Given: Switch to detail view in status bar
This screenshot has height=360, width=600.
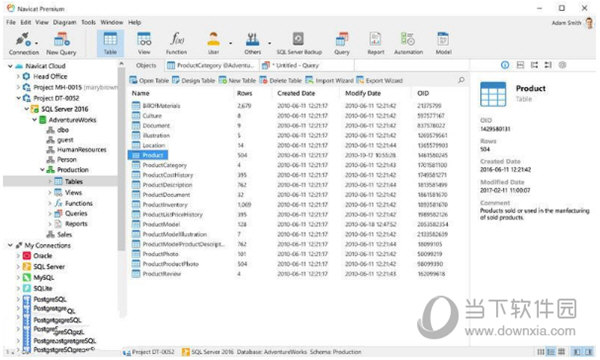Looking at the screenshot, I should pyautogui.click(x=551, y=352).
